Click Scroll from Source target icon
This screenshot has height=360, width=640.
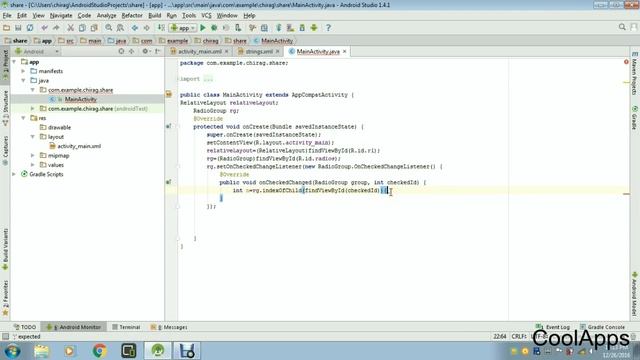coord(121,51)
